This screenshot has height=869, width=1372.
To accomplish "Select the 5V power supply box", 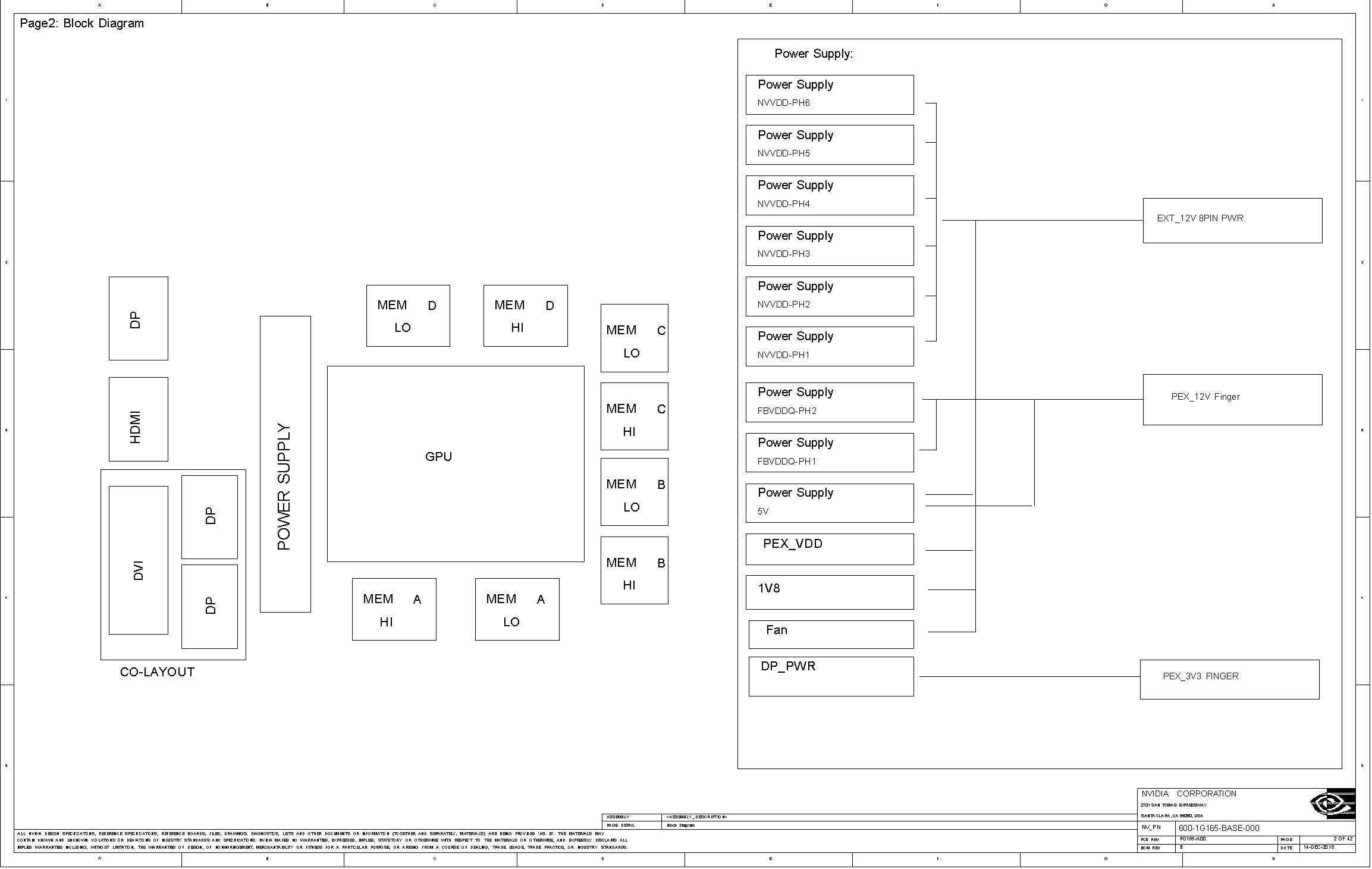I will pyautogui.click(x=830, y=503).
